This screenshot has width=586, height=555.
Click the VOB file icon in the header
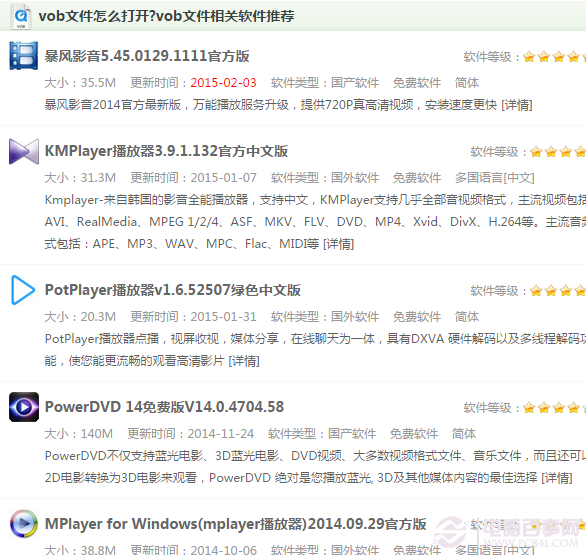point(21,17)
